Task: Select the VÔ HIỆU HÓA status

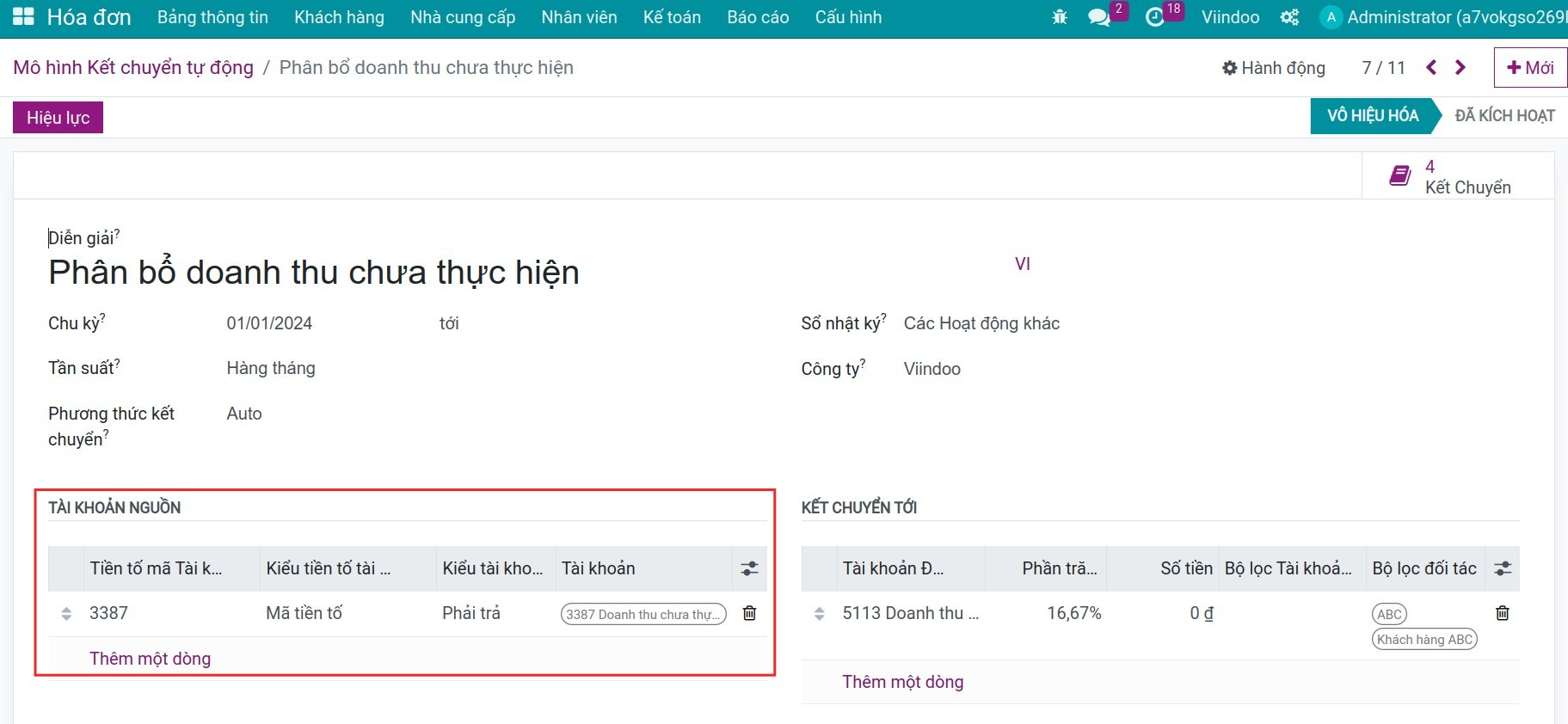Action: (x=1373, y=115)
